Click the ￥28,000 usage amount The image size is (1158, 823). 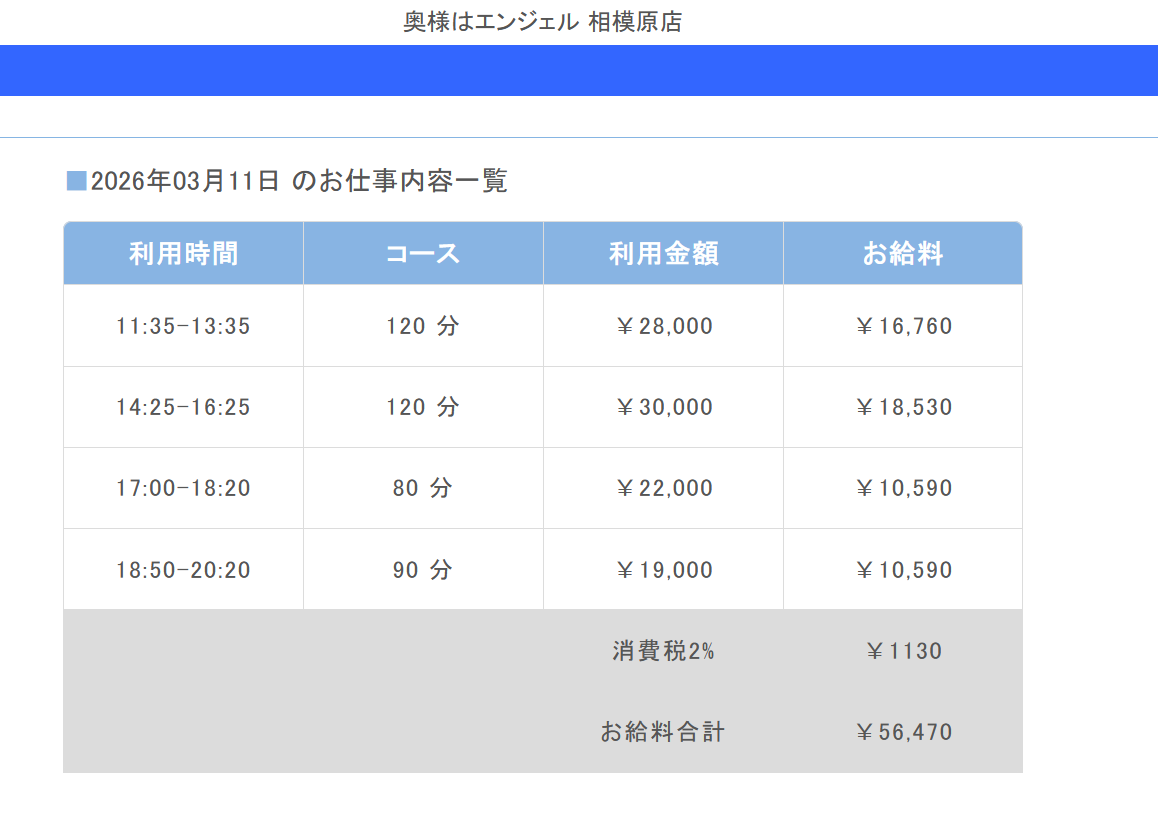pyautogui.click(x=663, y=326)
